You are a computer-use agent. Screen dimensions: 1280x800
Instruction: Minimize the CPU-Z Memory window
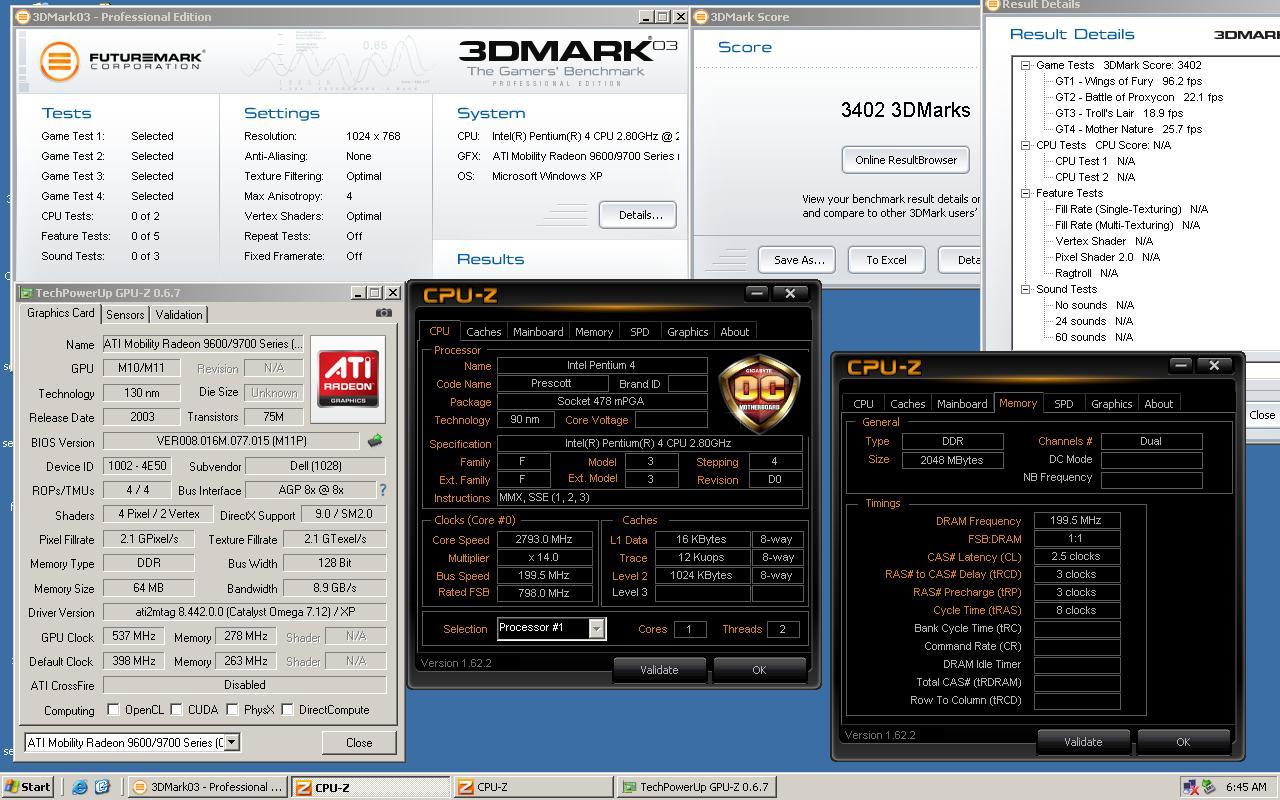(1181, 365)
